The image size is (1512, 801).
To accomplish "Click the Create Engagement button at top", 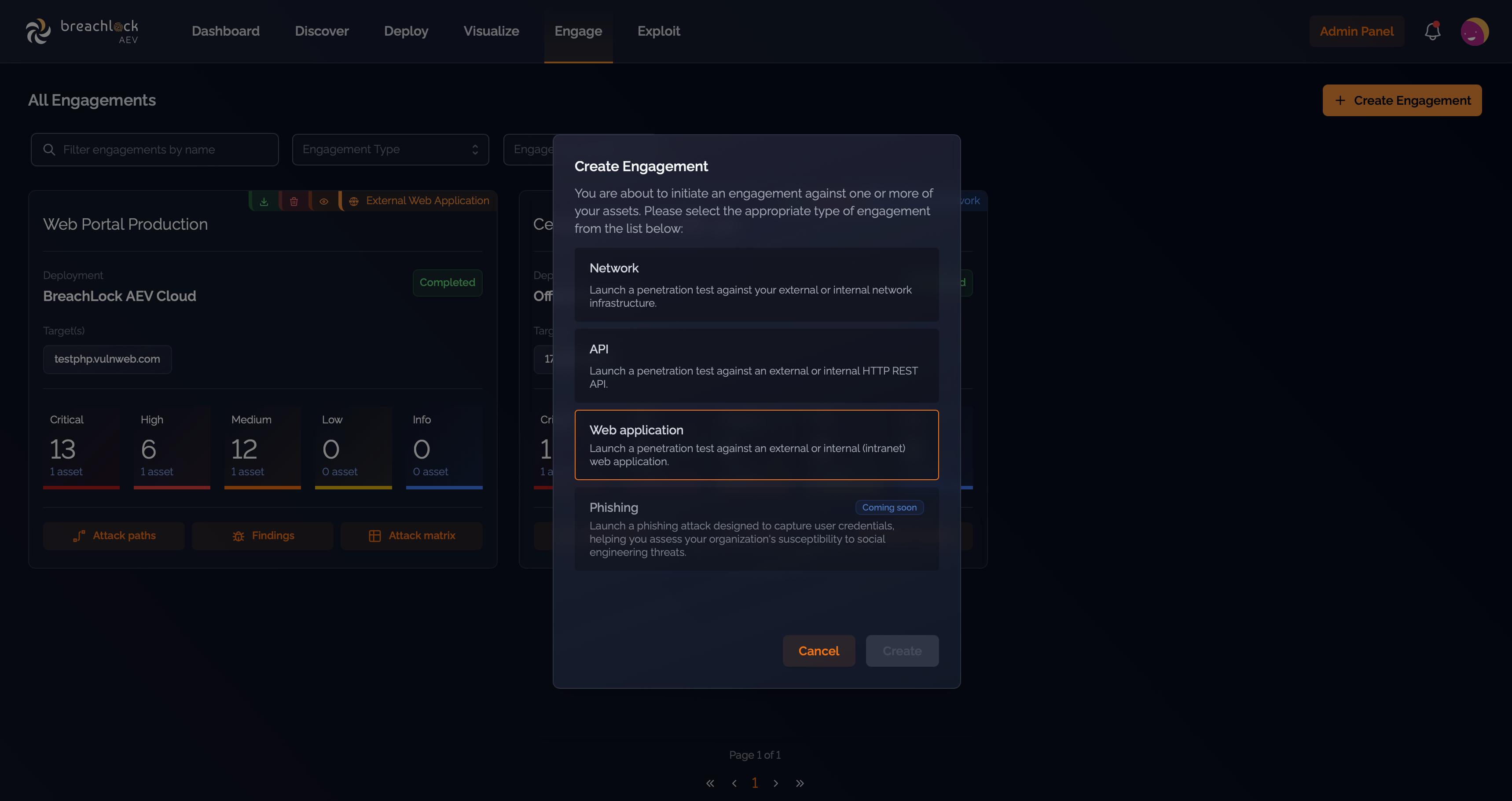I will coord(1402,100).
